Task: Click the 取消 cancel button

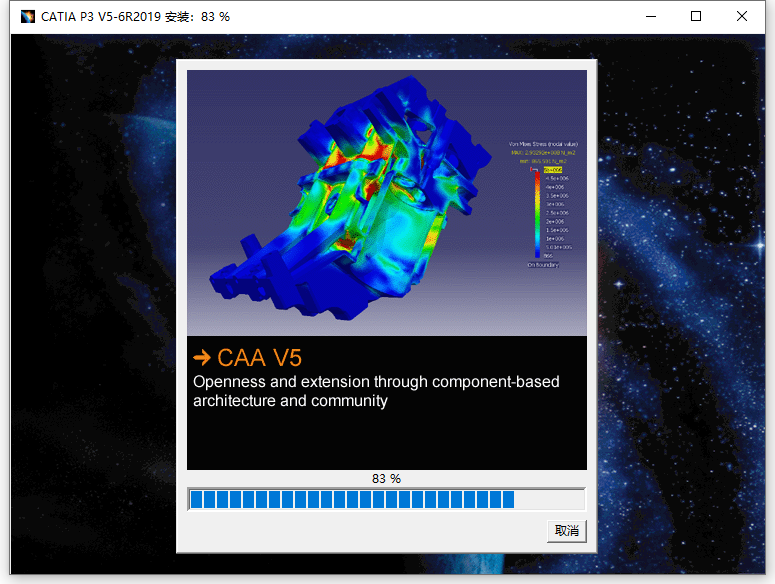Action: pyautogui.click(x=566, y=531)
